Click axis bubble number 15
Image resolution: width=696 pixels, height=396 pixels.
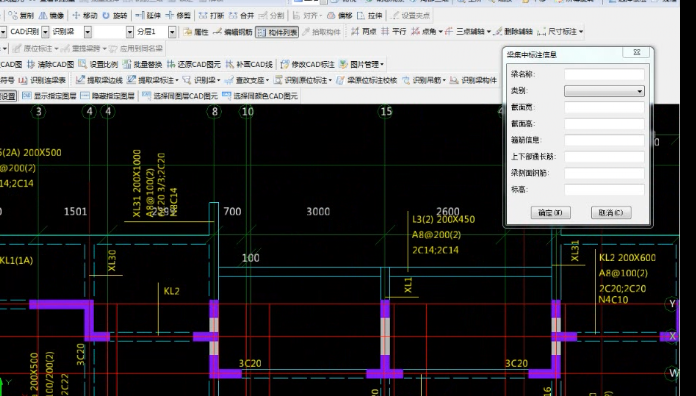pos(386,111)
